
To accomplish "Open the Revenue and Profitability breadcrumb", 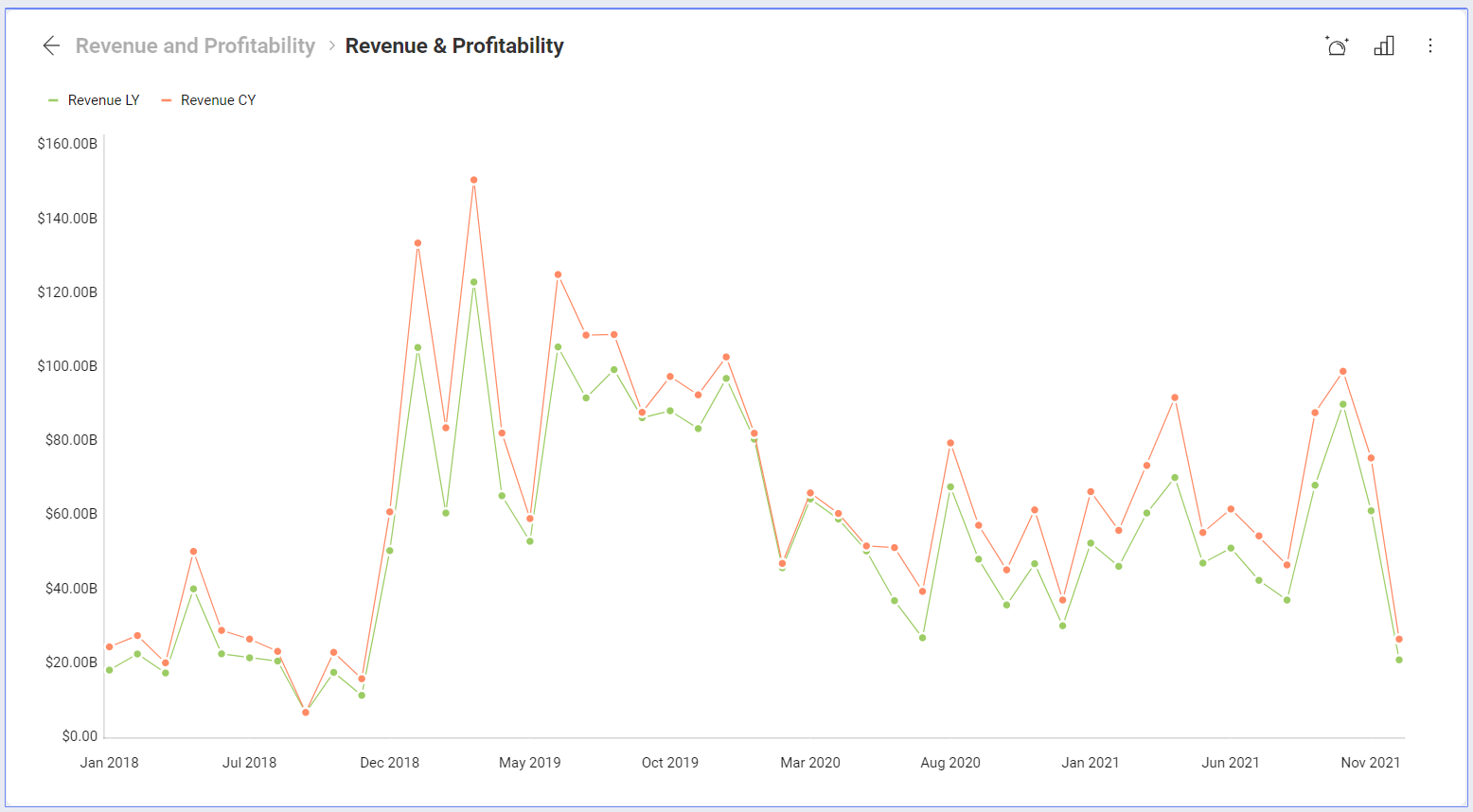I will point(195,45).
